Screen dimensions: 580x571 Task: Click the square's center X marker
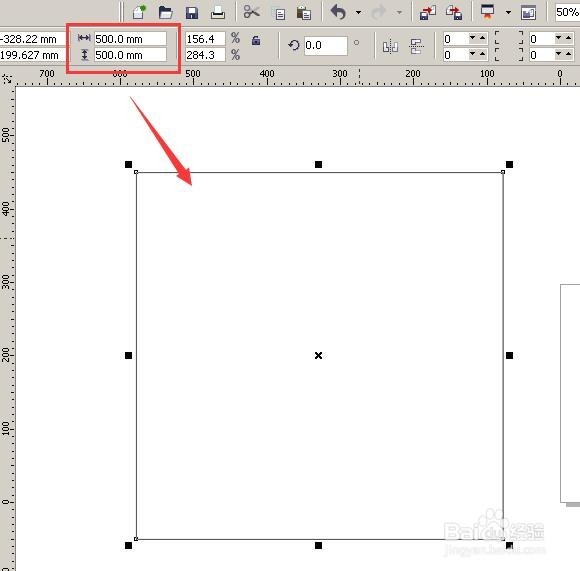point(318,355)
